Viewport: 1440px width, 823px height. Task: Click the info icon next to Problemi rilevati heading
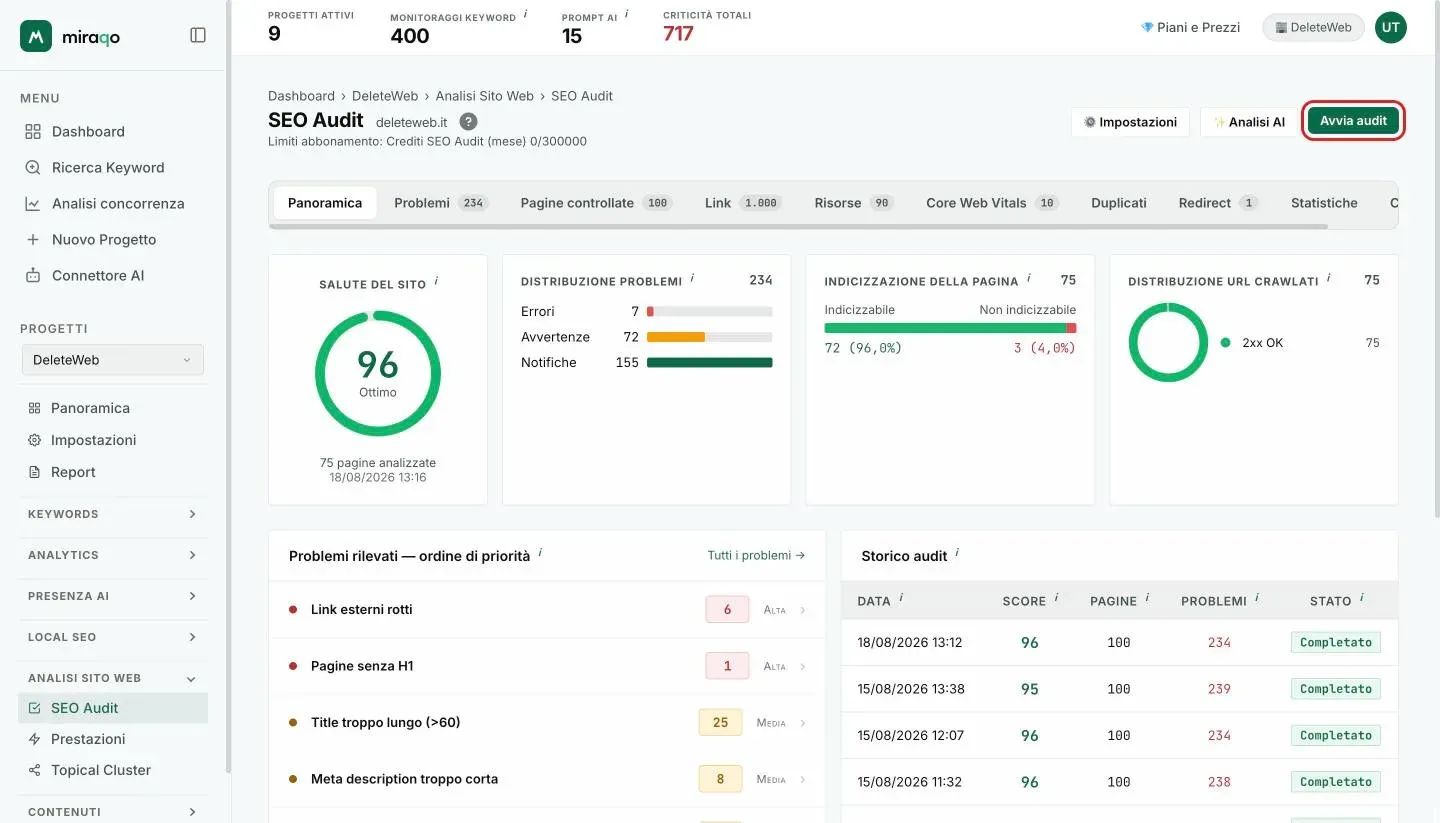pyautogui.click(x=540, y=553)
